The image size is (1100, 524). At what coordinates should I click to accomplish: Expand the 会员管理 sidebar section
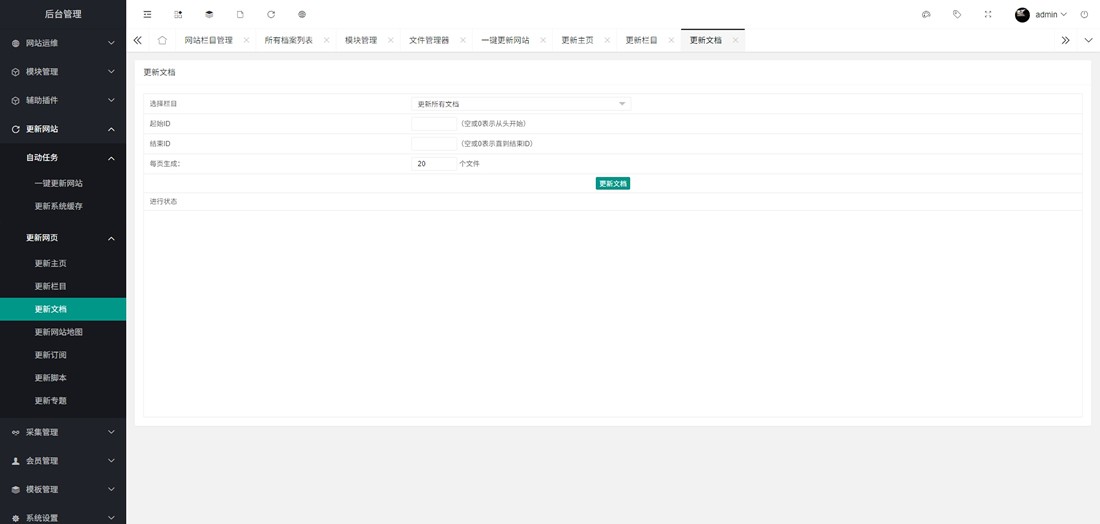pyautogui.click(x=63, y=461)
